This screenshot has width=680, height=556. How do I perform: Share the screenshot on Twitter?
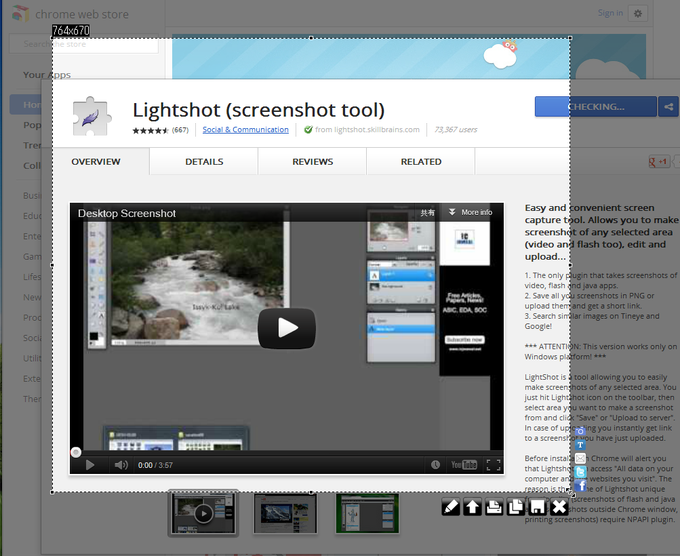click(x=580, y=472)
